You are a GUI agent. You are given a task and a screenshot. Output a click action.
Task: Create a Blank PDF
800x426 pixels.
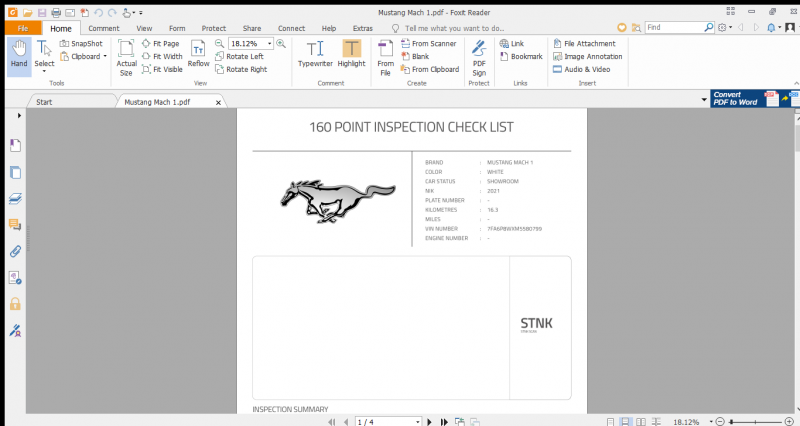coord(415,56)
